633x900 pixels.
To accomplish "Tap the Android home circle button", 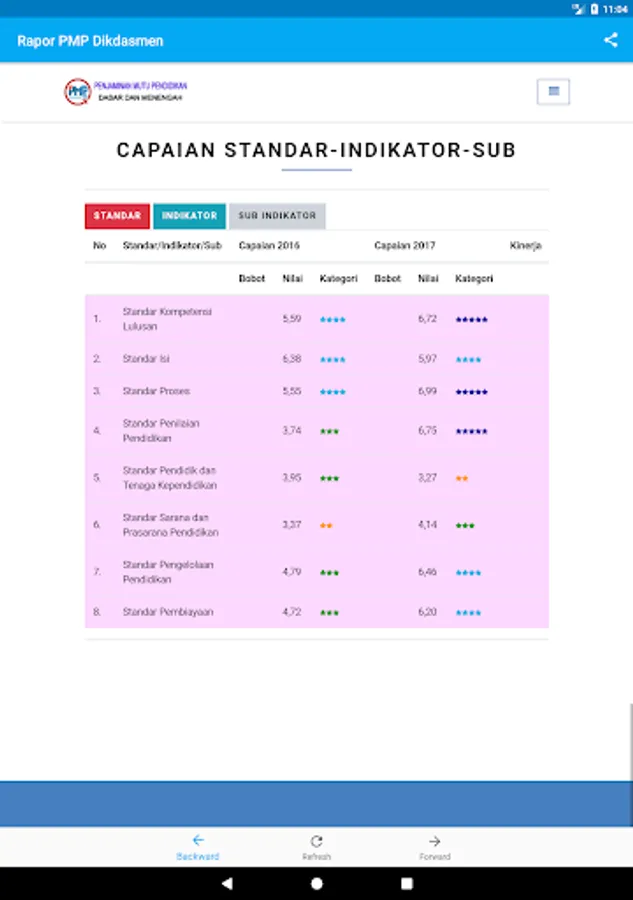I will click(317, 884).
